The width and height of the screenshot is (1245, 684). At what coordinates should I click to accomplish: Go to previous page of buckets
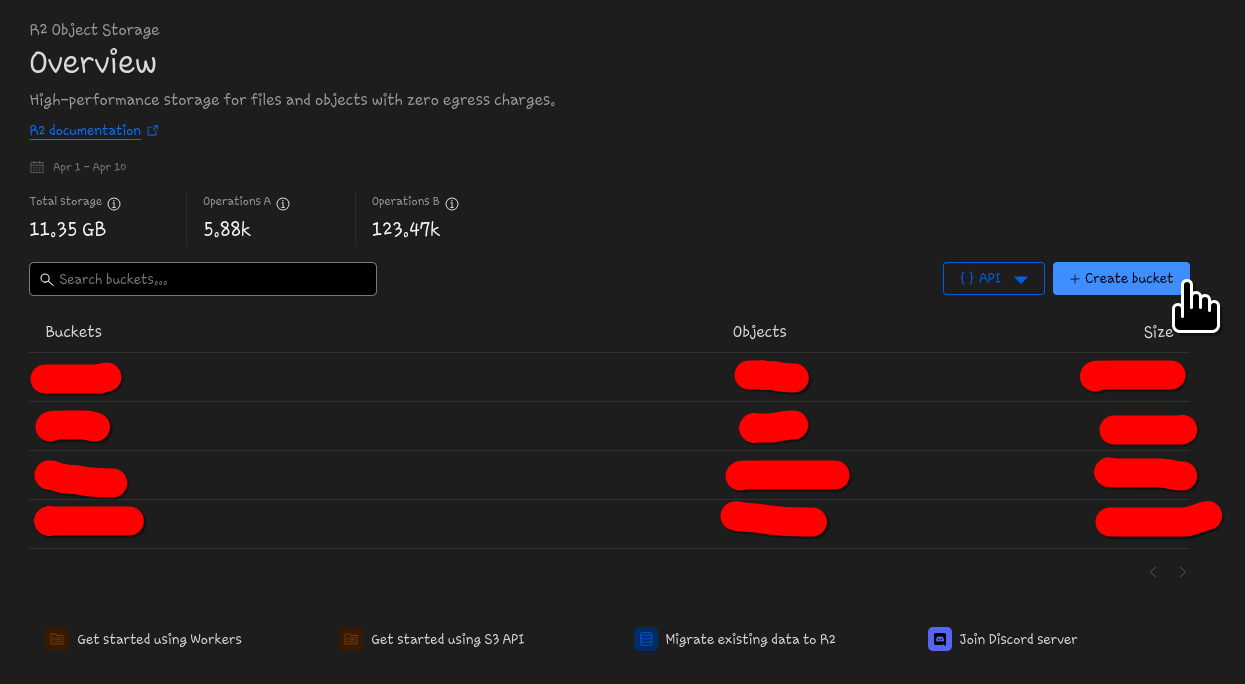tap(1153, 572)
